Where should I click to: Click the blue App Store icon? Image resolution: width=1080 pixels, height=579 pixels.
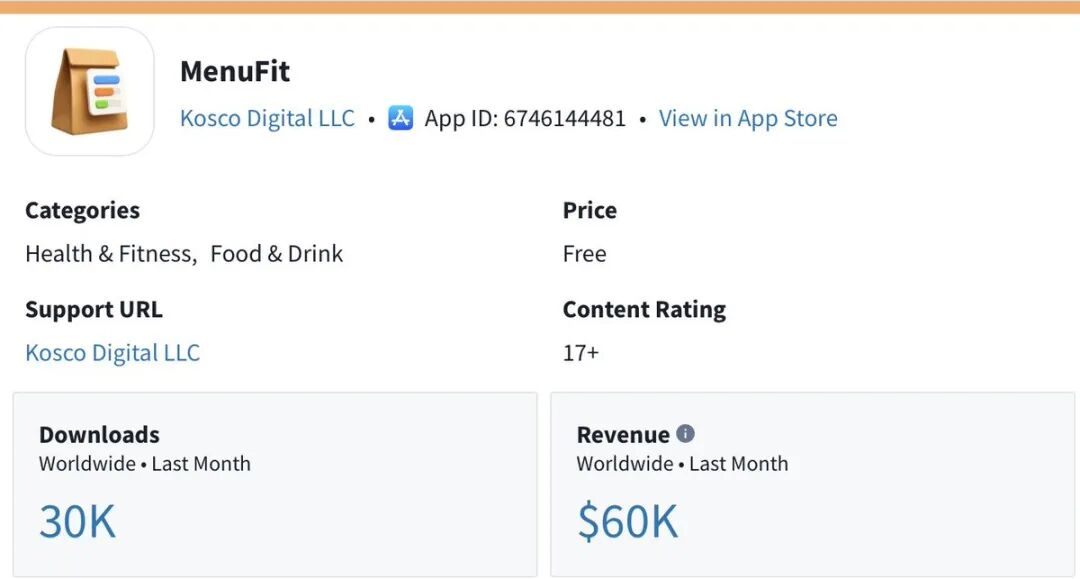(x=401, y=118)
